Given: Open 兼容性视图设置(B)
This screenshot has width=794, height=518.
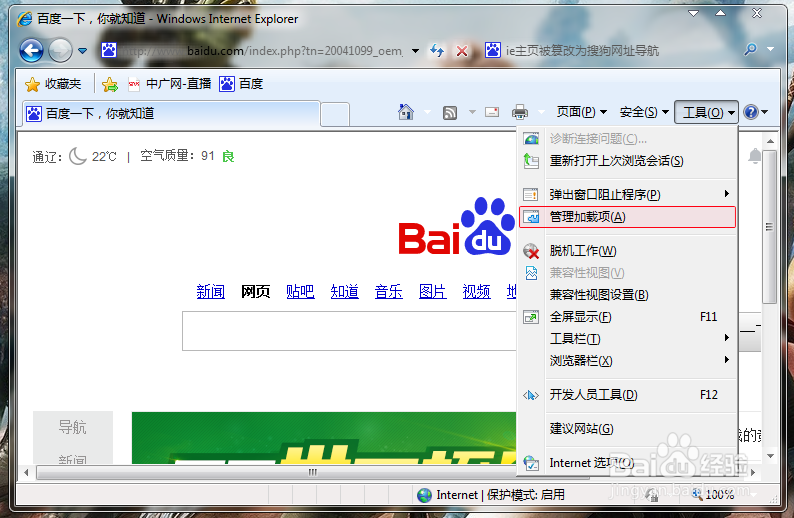Looking at the screenshot, I should click(627, 295).
